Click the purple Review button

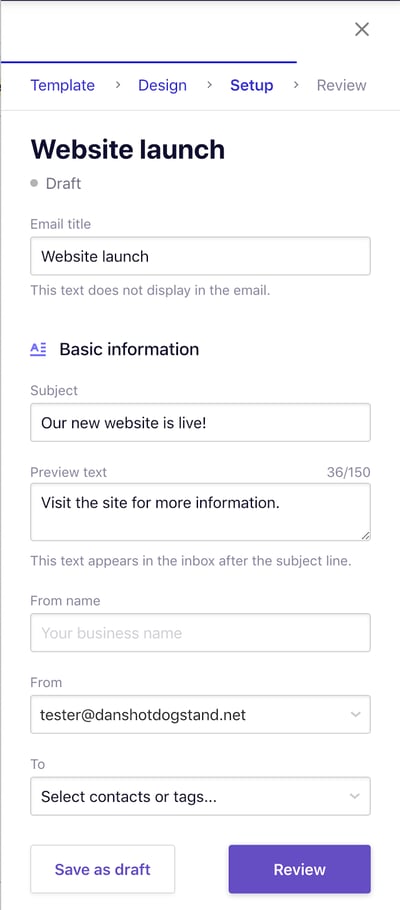pos(300,869)
